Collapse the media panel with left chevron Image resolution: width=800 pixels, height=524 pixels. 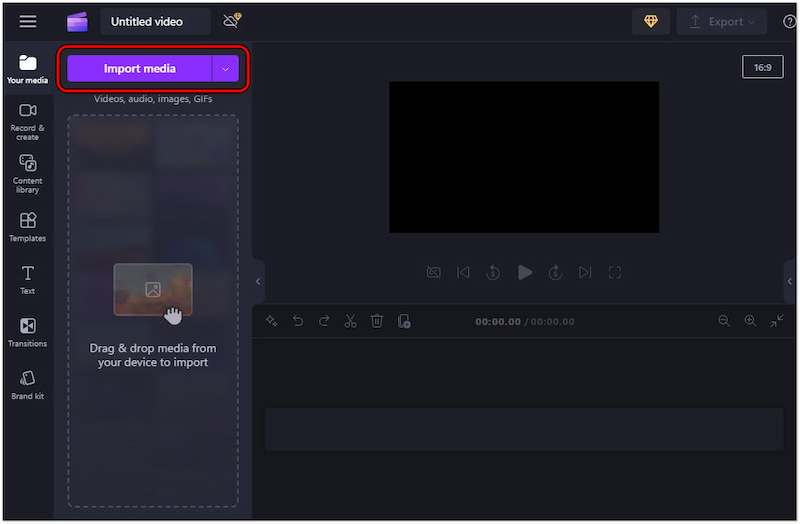(258, 282)
